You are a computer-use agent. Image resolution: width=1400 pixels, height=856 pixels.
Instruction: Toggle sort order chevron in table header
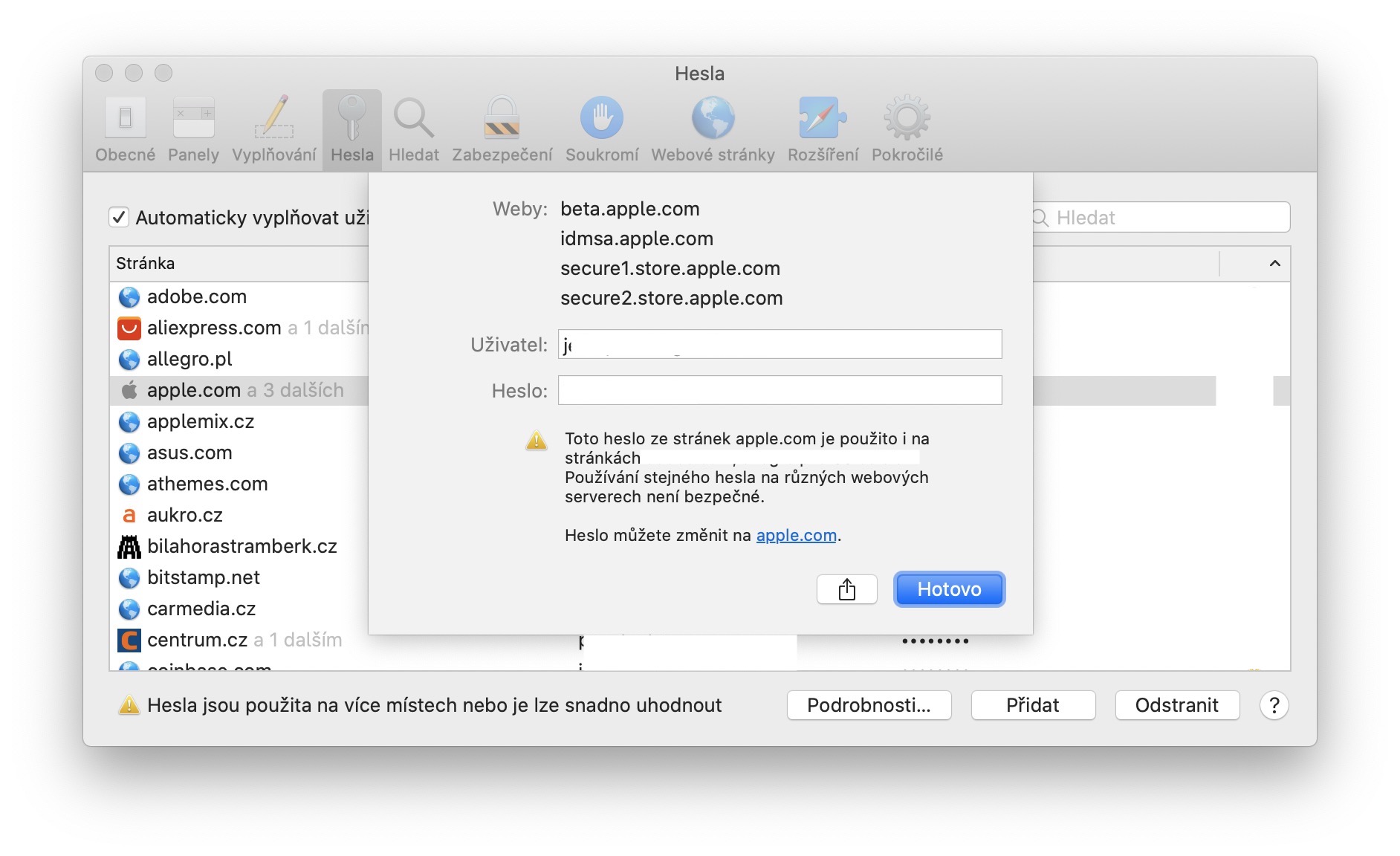[x=1275, y=264]
